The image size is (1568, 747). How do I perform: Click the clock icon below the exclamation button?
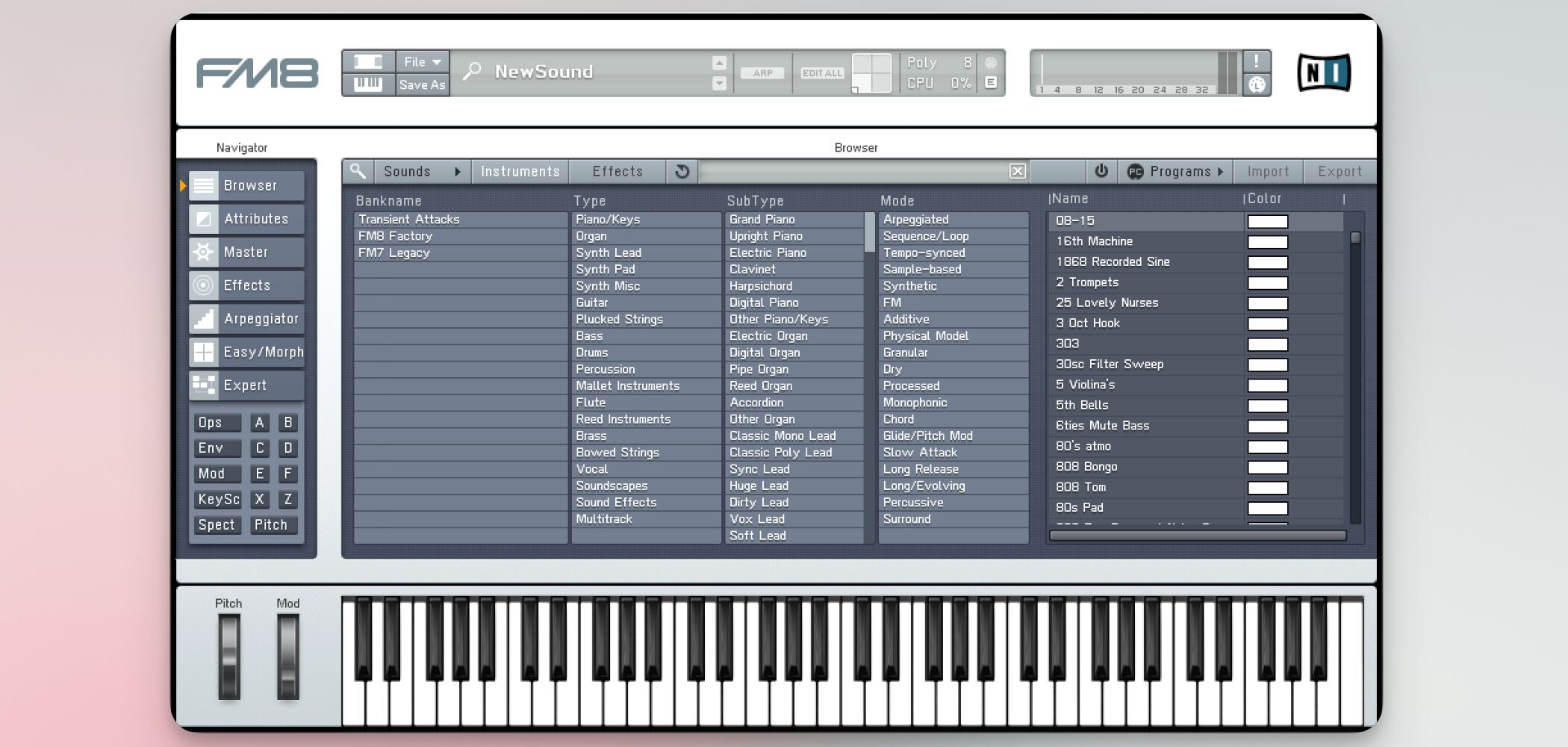point(1257,84)
